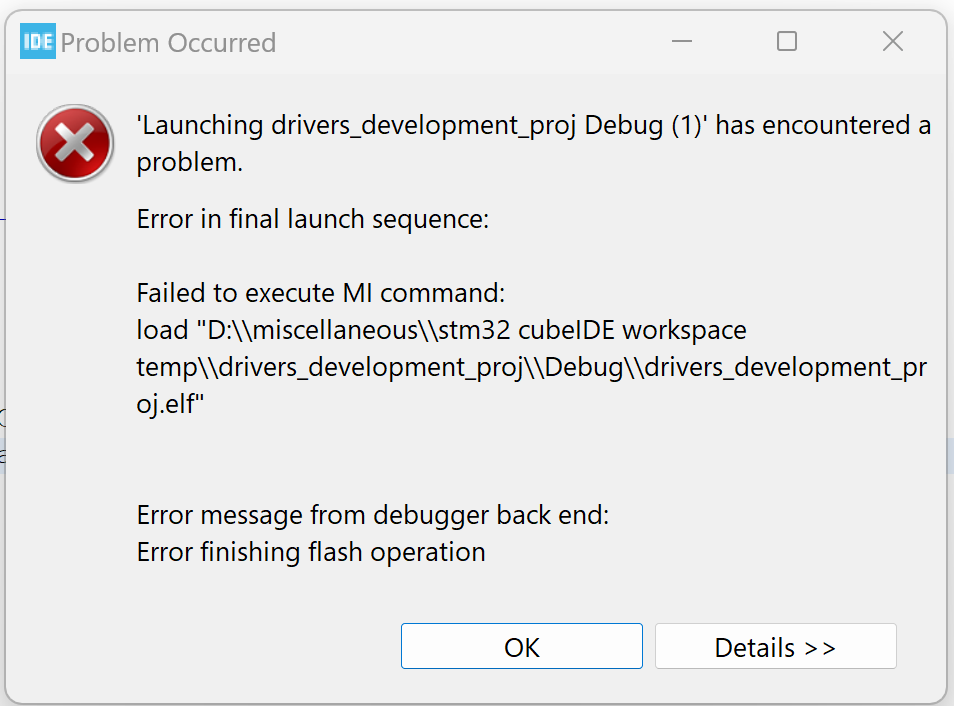Click 'Error message from debugger back end:' text
This screenshot has height=706, width=954.
[x=372, y=515]
